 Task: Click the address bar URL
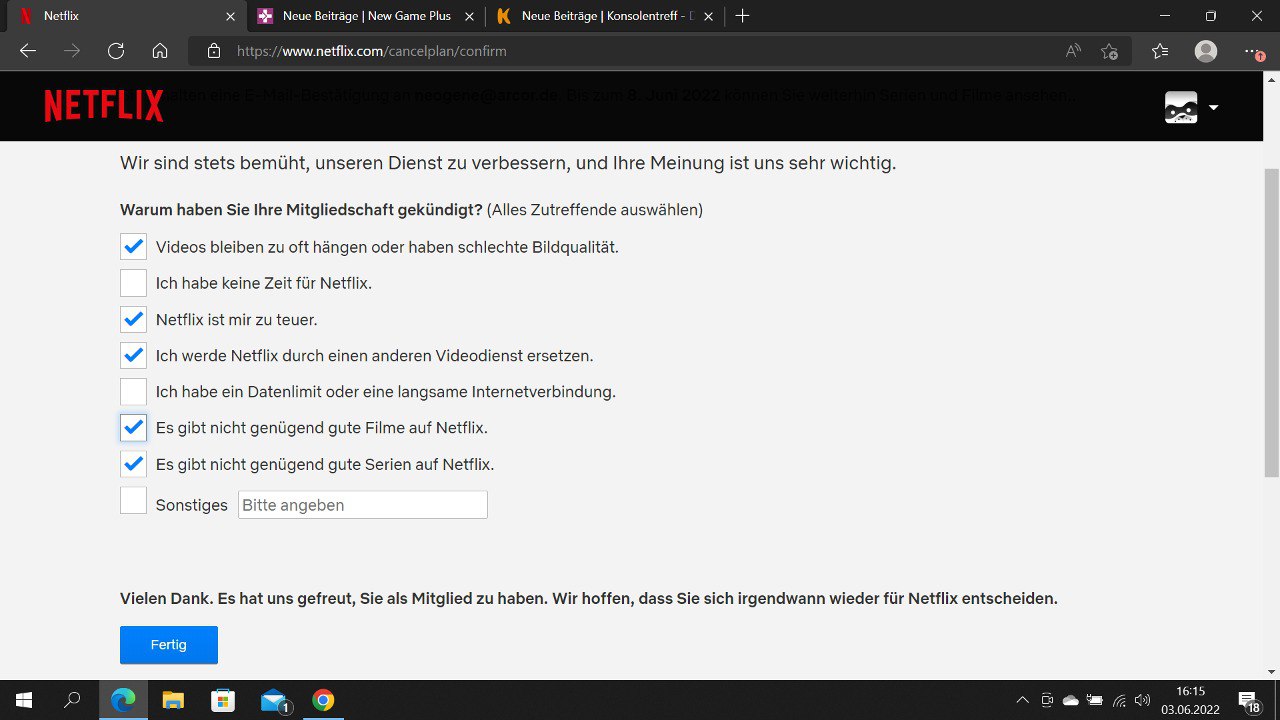(x=372, y=51)
